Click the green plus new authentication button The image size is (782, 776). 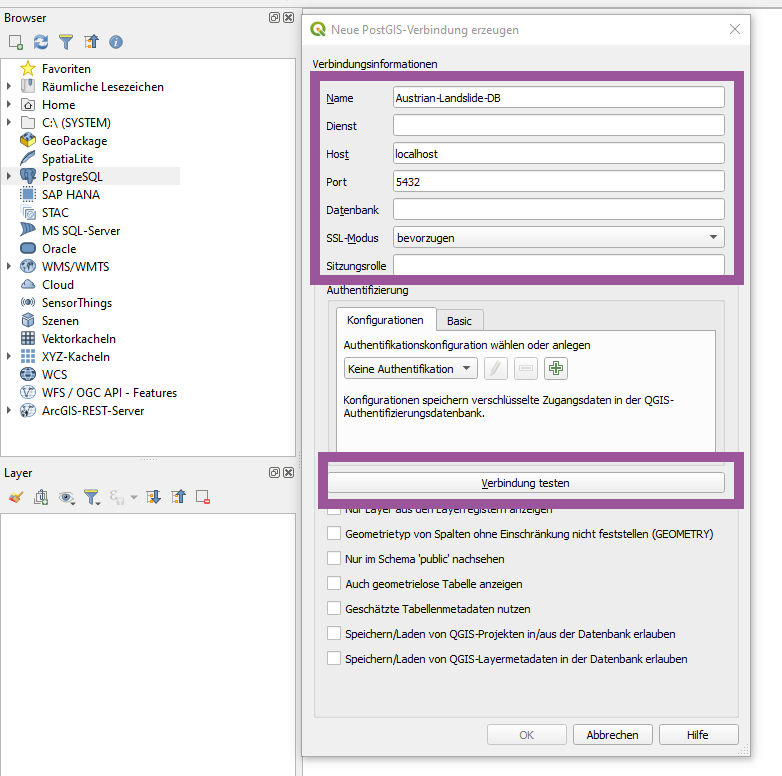(556, 369)
